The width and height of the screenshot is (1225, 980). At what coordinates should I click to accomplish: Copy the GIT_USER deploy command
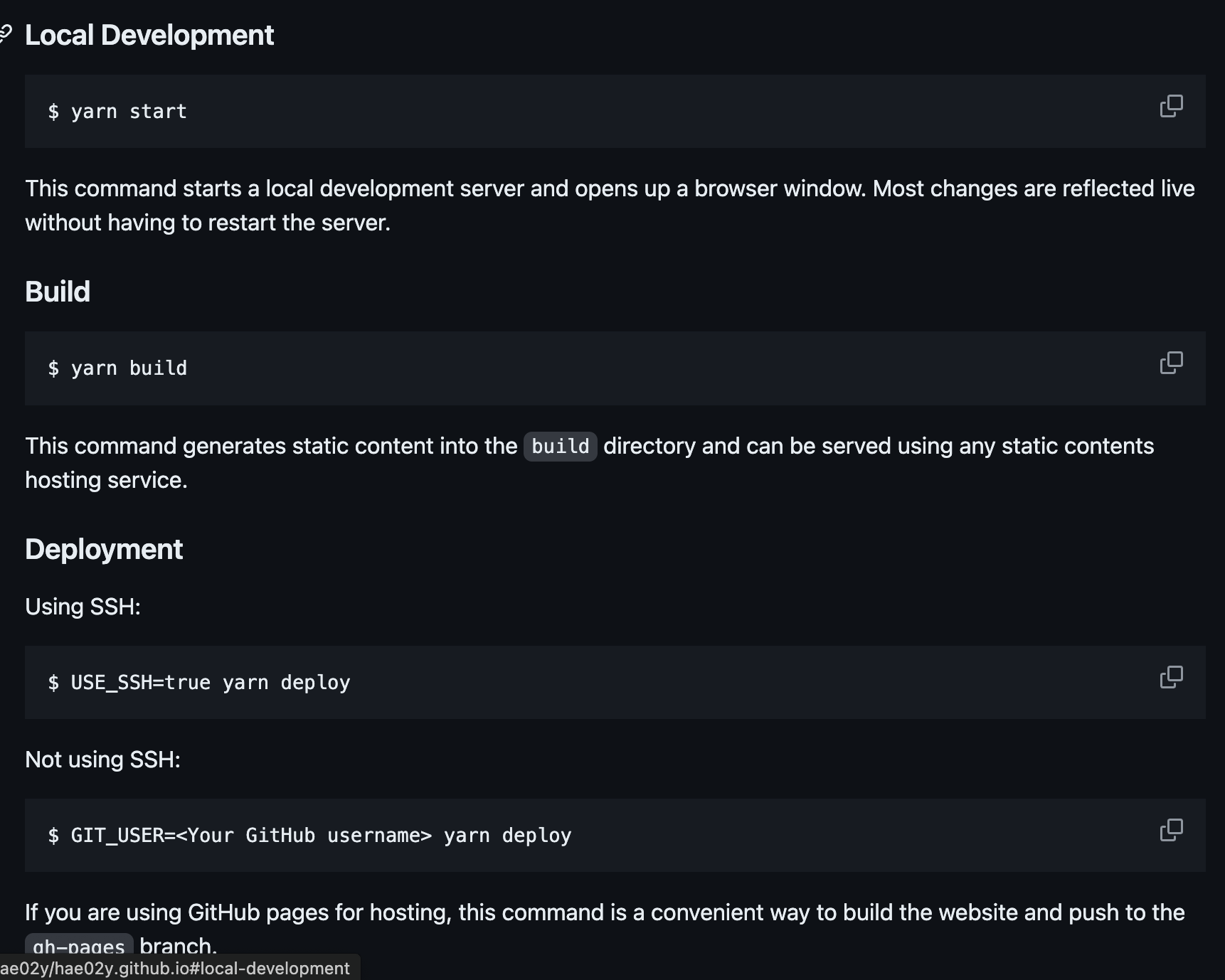(x=1171, y=830)
